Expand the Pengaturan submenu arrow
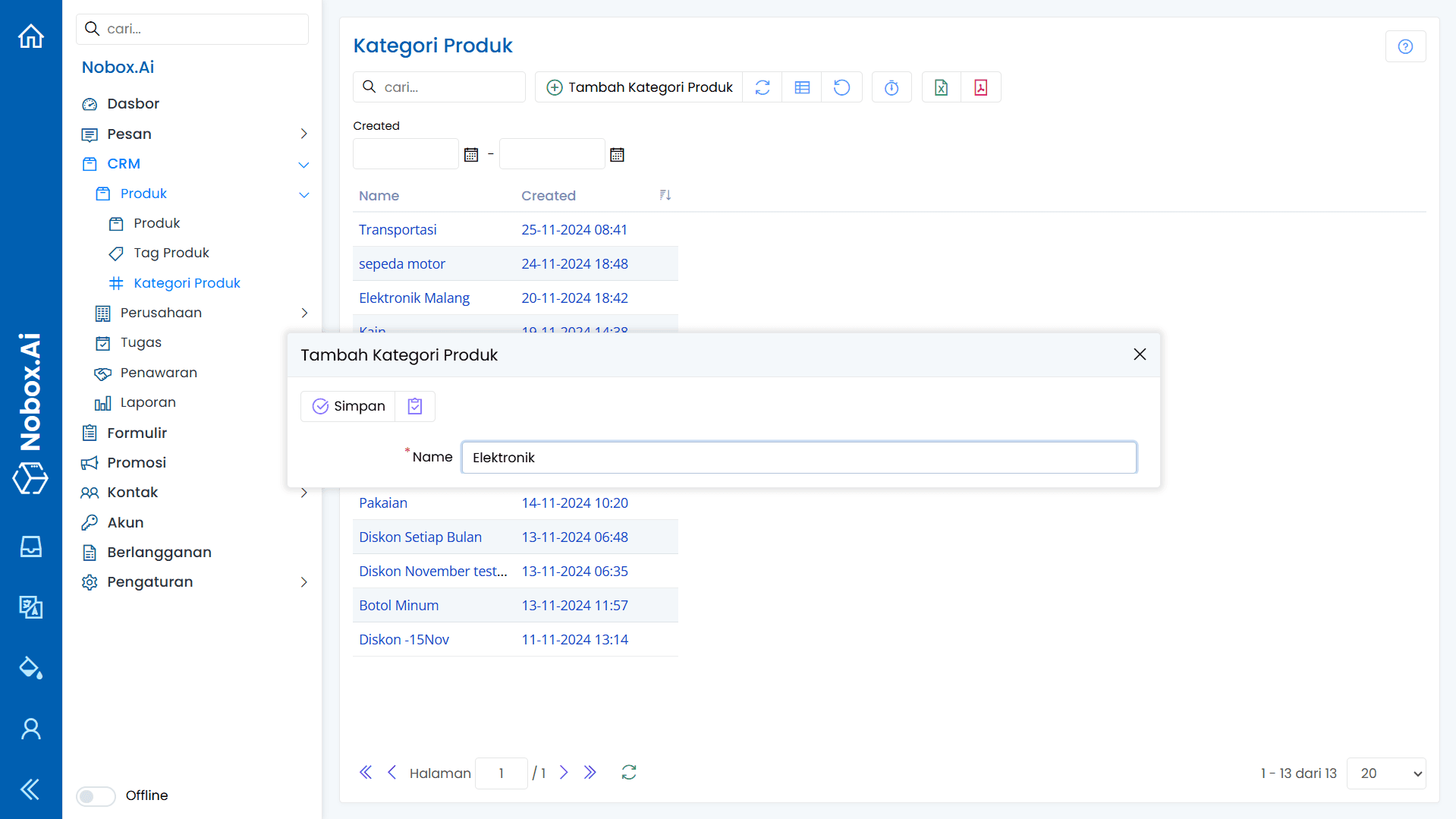The image size is (1456, 819). pos(303,582)
